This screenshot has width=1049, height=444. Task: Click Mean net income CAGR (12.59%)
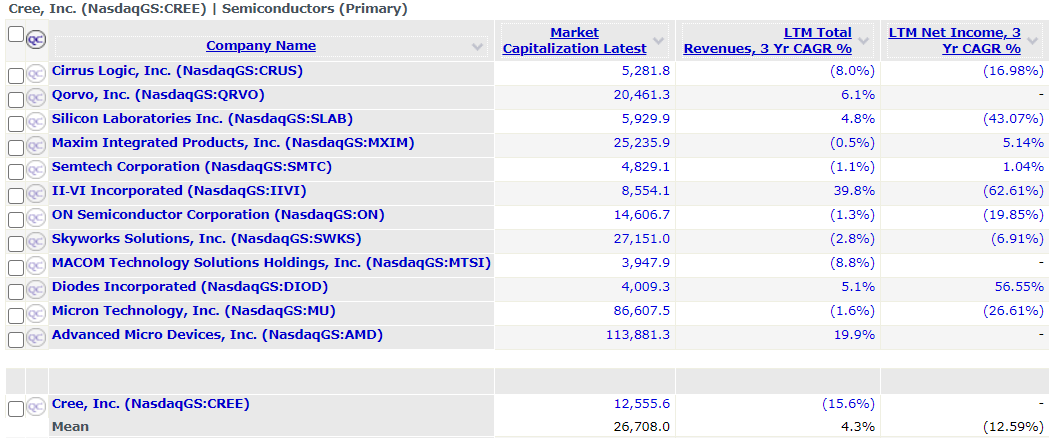tap(1013, 427)
